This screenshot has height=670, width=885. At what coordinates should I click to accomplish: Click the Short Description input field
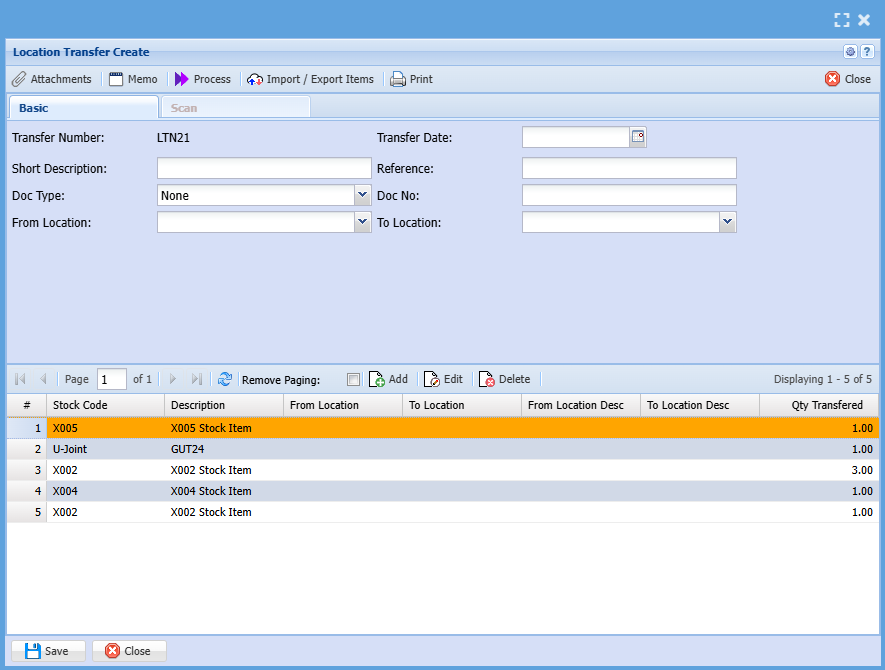tap(264, 168)
